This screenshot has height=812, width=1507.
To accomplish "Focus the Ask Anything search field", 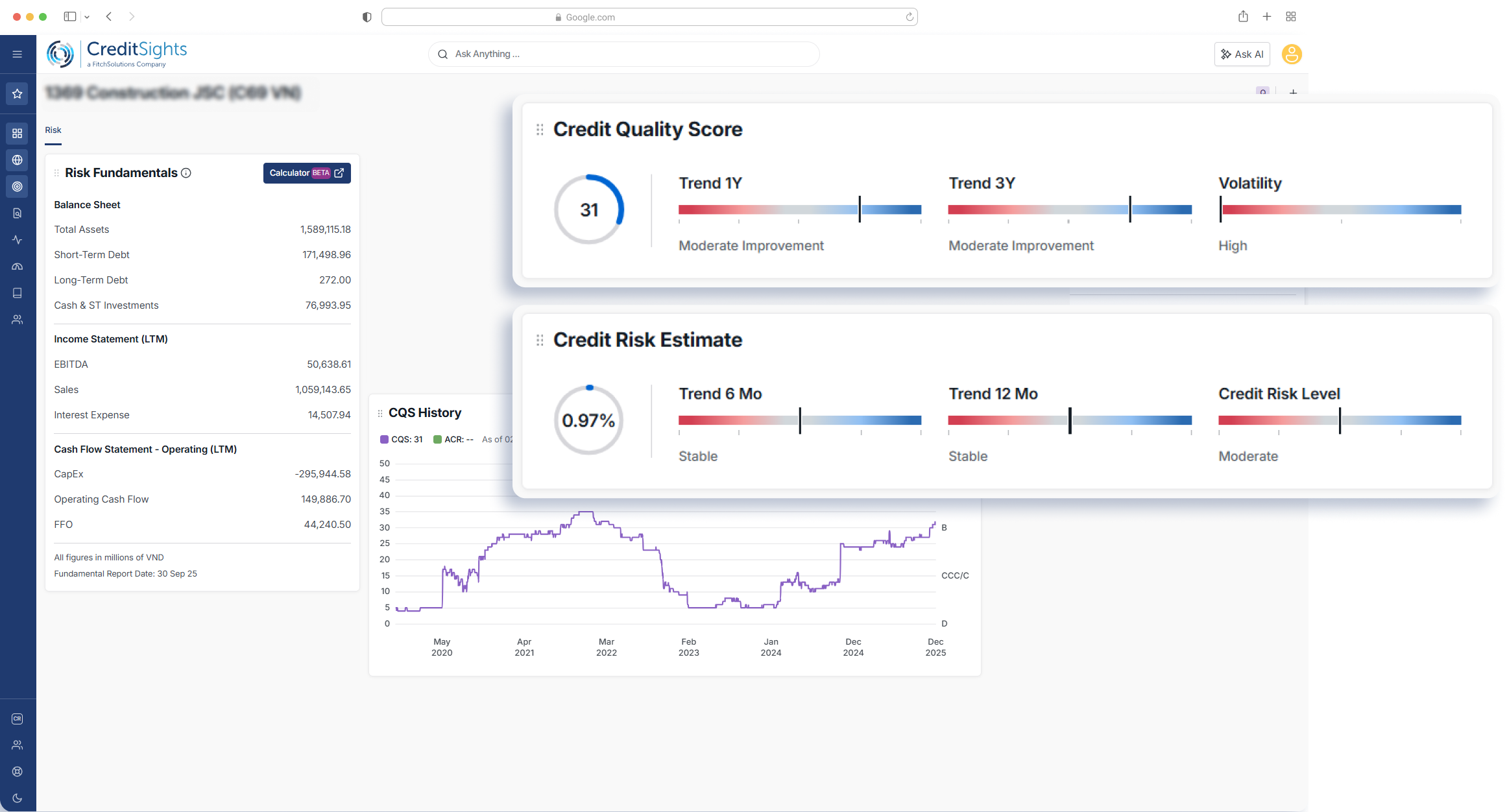I will 623,54.
